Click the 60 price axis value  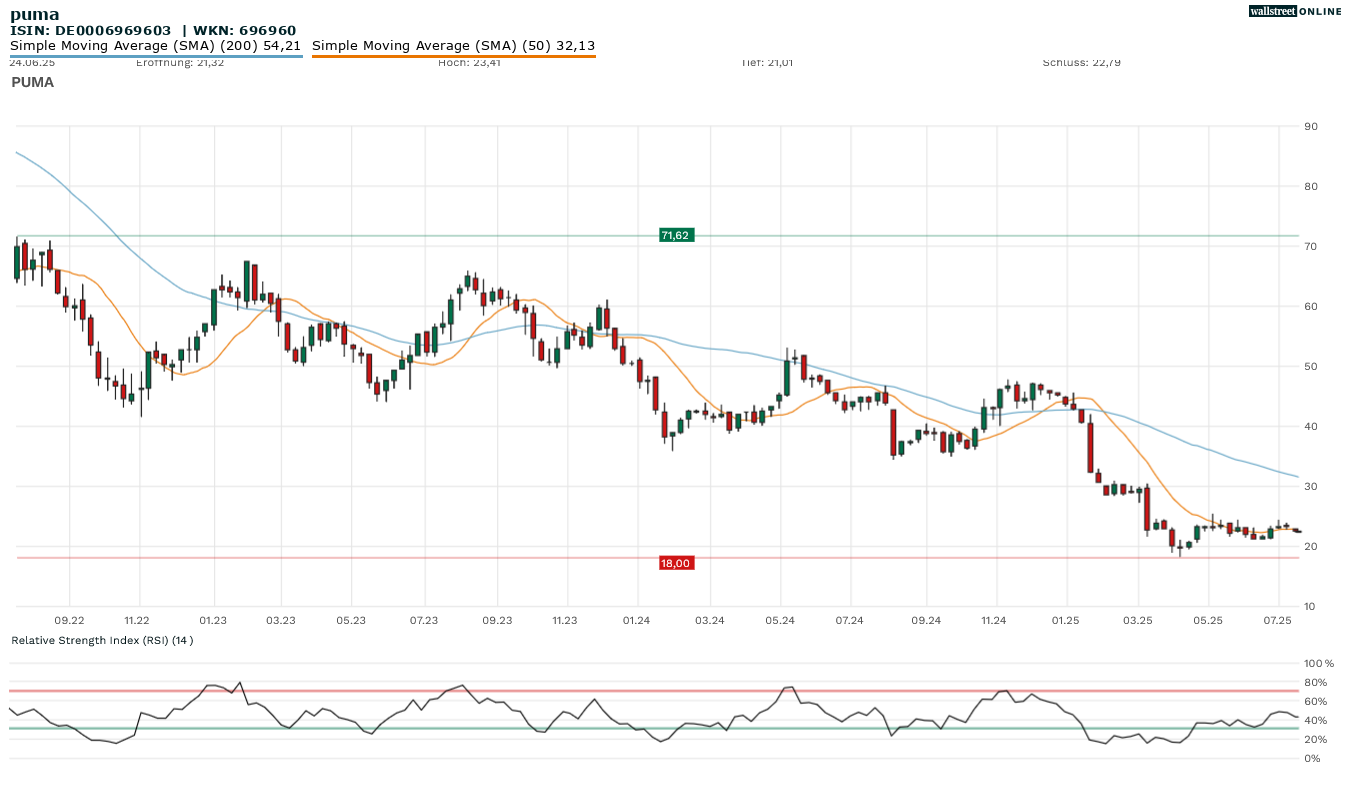[x=1310, y=306]
